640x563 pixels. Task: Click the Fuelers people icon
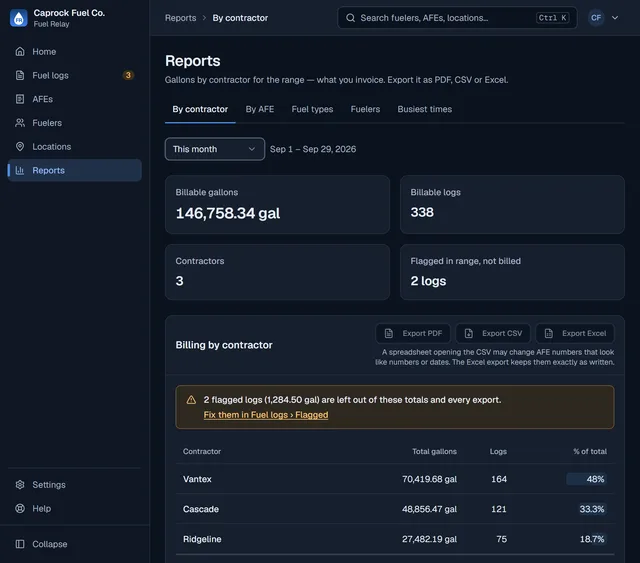pyautogui.click(x=20, y=122)
